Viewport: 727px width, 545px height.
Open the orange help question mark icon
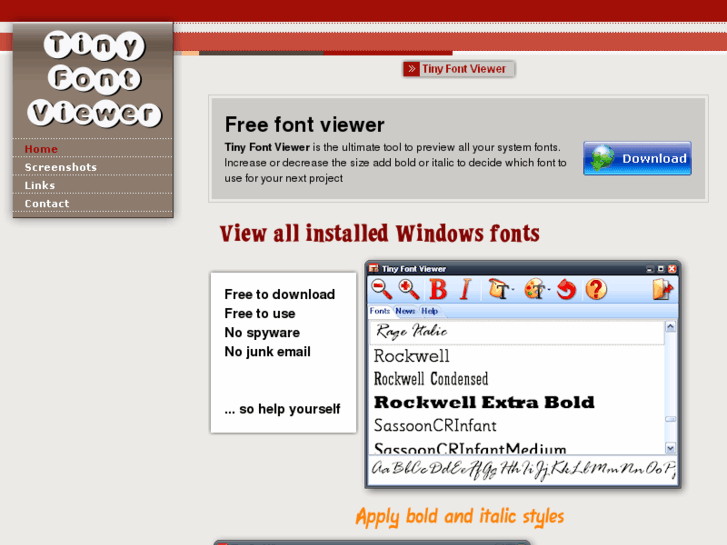tap(596, 289)
